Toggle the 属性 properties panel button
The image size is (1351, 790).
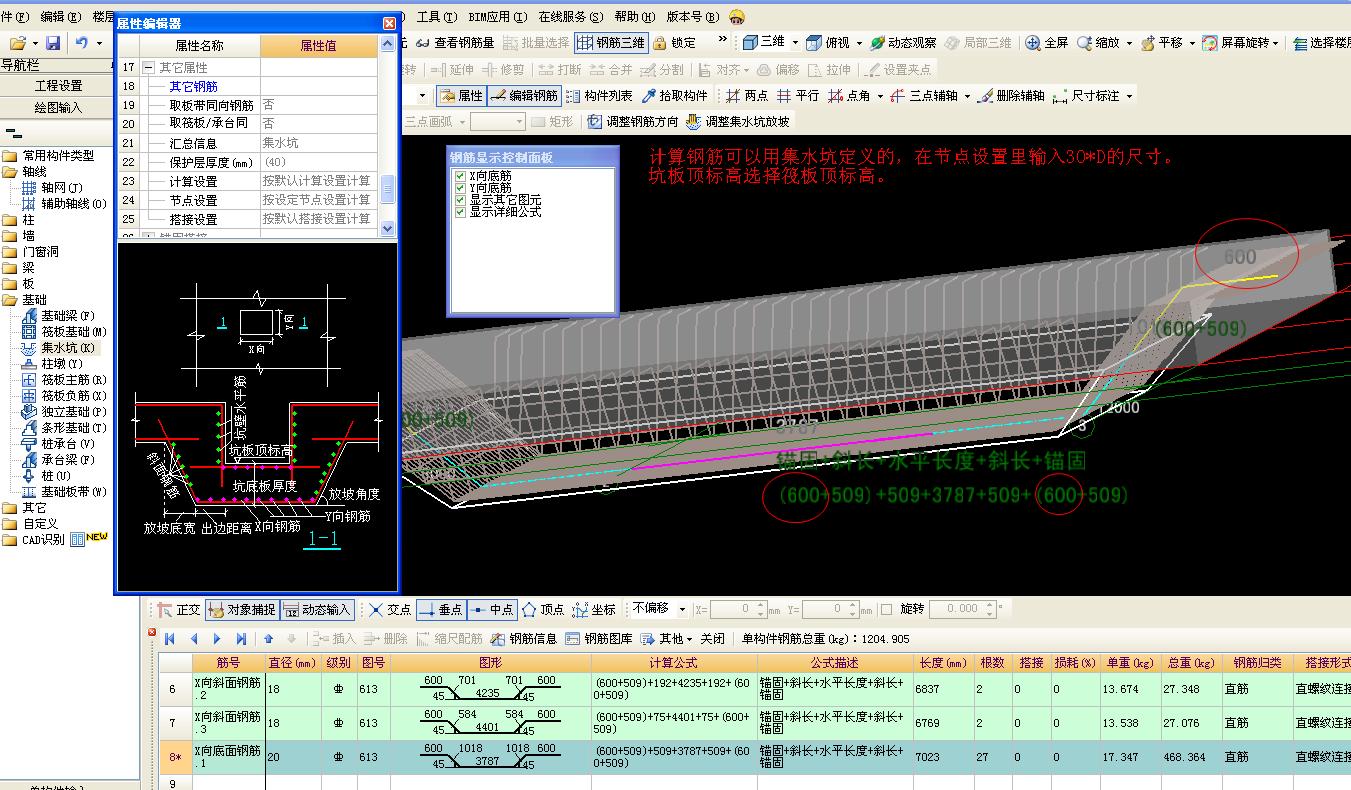click(462, 96)
